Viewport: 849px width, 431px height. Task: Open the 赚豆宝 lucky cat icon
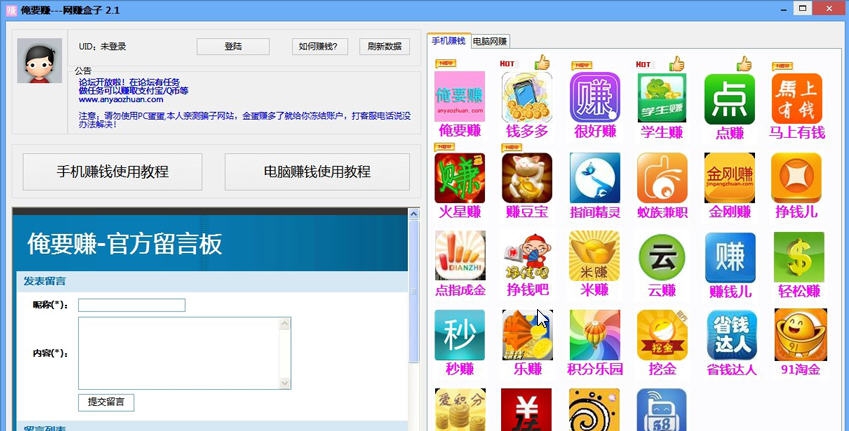(527, 178)
